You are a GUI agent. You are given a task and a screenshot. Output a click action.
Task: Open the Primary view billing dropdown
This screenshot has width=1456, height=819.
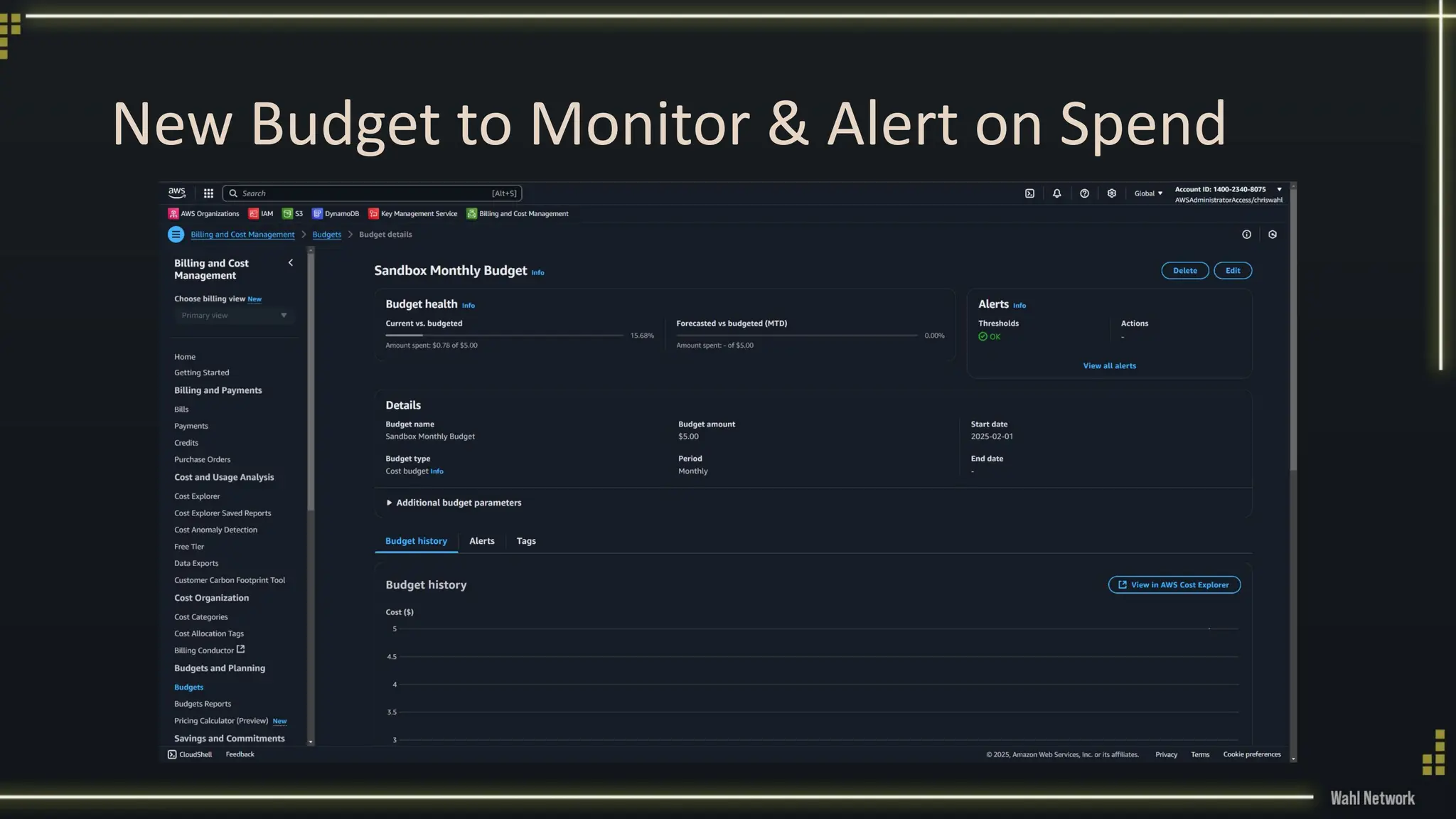point(234,316)
